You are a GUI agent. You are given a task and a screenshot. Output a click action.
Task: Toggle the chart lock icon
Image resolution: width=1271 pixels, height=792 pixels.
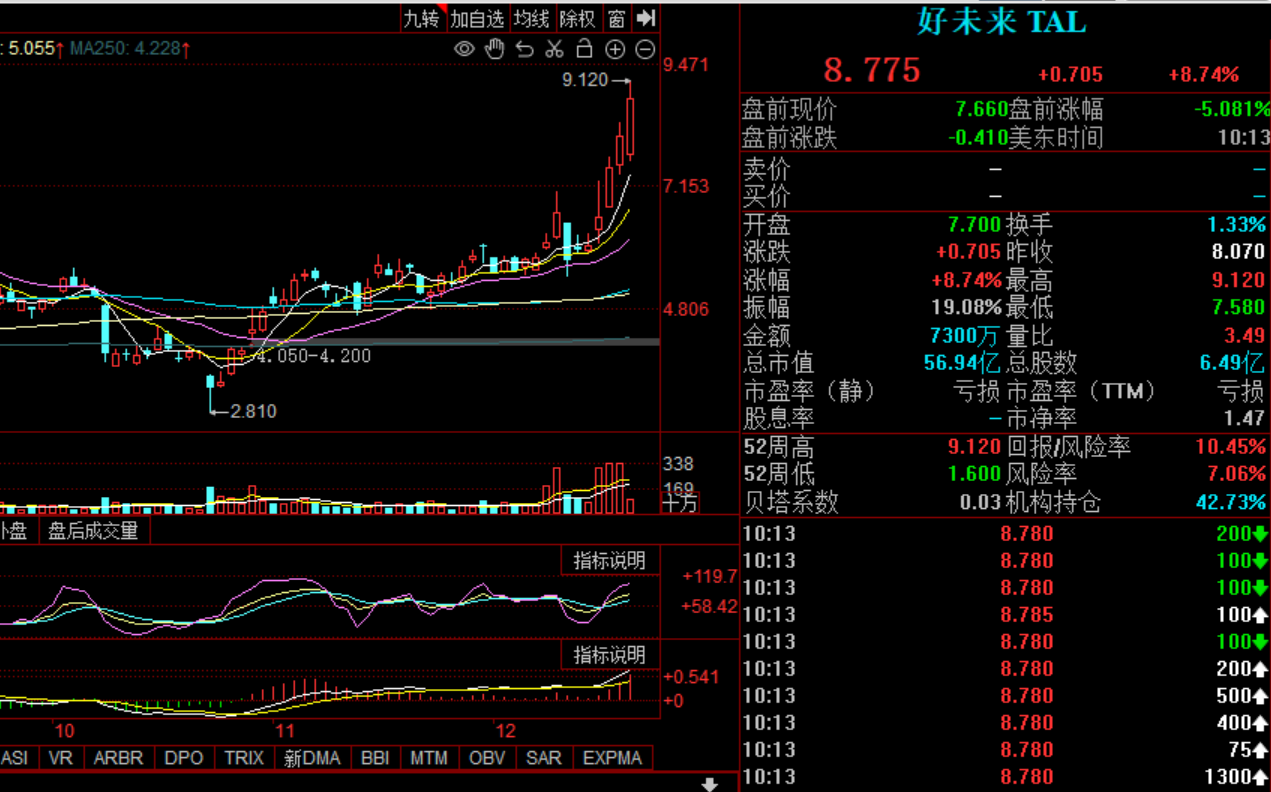click(585, 49)
